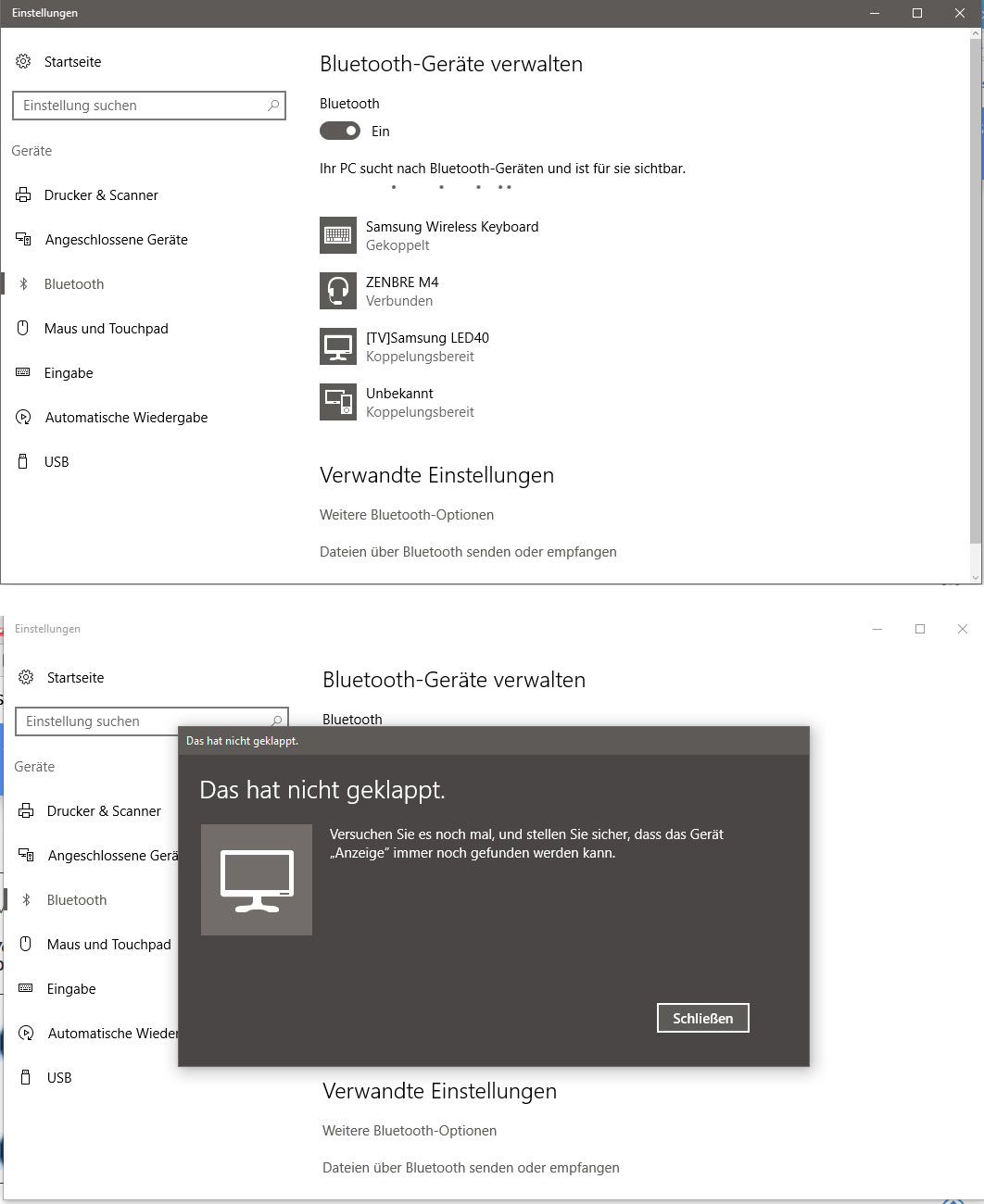Screen dimensions: 984x1204
Task: Click Startseite gear icon in bottom window
Action: (x=26, y=678)
